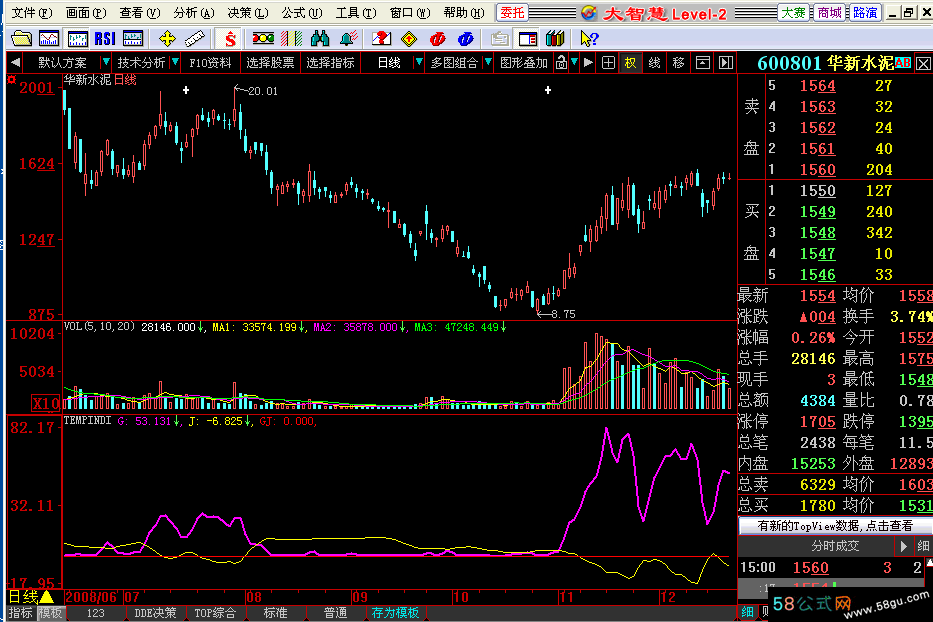Toggle the 细 button at bottom right
This screenshot has height=622, width=933.
(x=747, y=612)
